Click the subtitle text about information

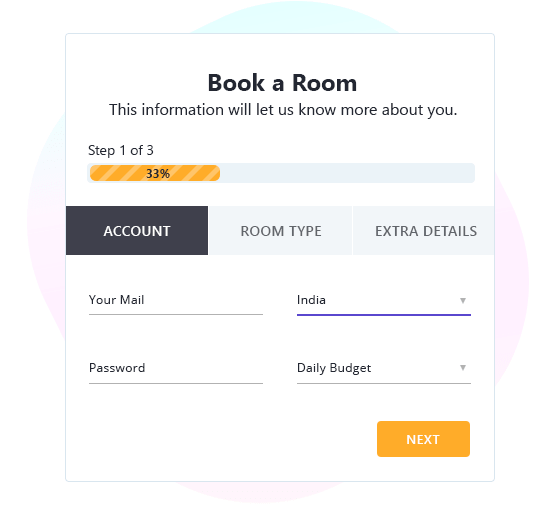tap(283, 110)
